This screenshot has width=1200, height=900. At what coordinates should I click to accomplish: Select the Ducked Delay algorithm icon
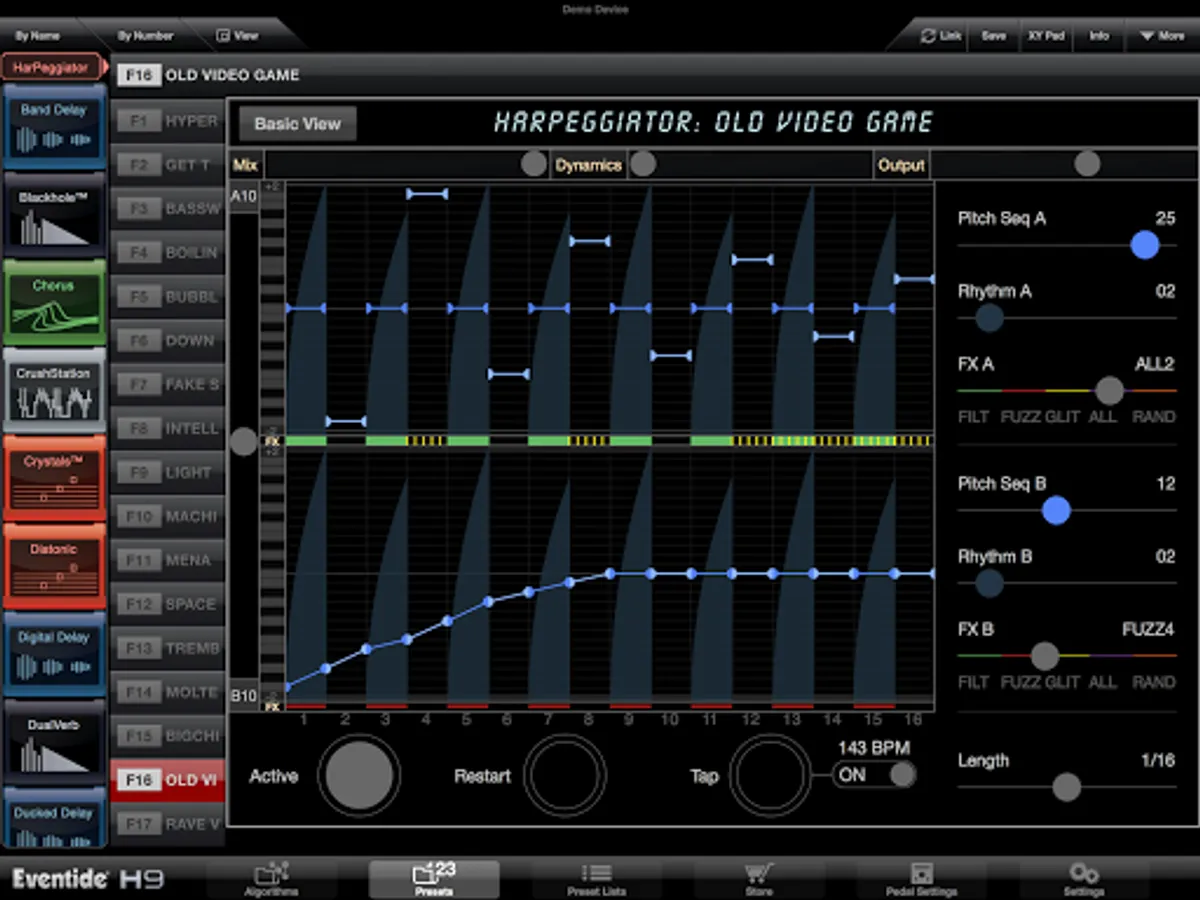[x=54, y=820]
